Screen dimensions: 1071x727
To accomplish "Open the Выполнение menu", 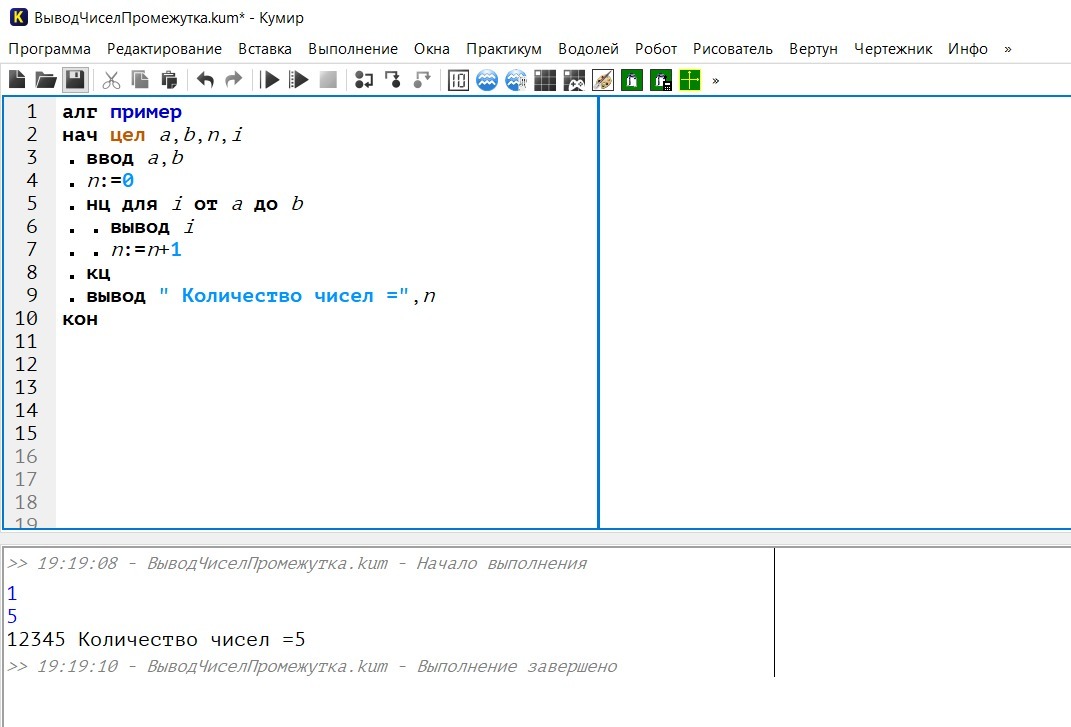I will [x=353, y=49].
